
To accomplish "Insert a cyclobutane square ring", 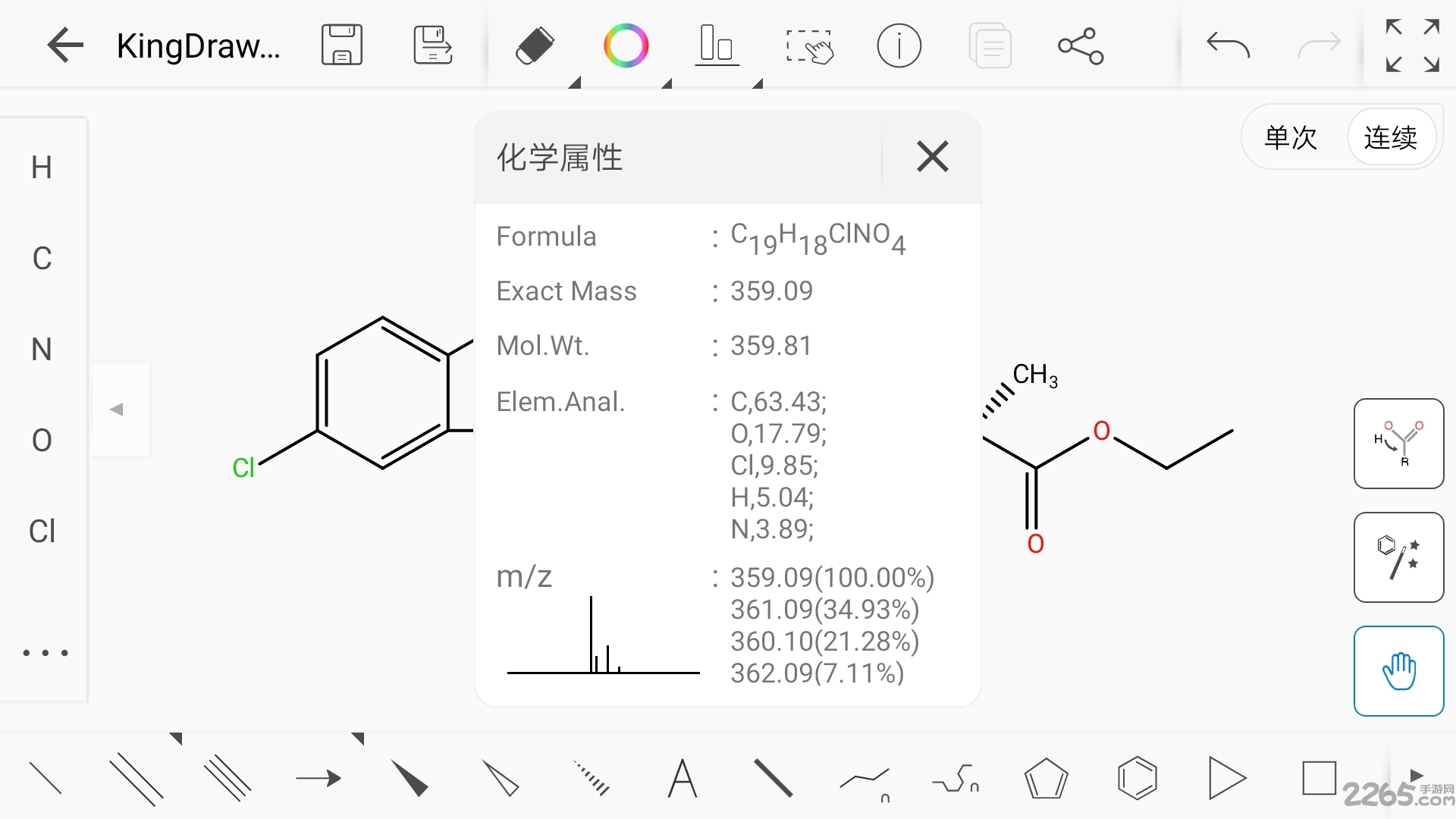I will pyautogui.click(x=1319, y=778).
